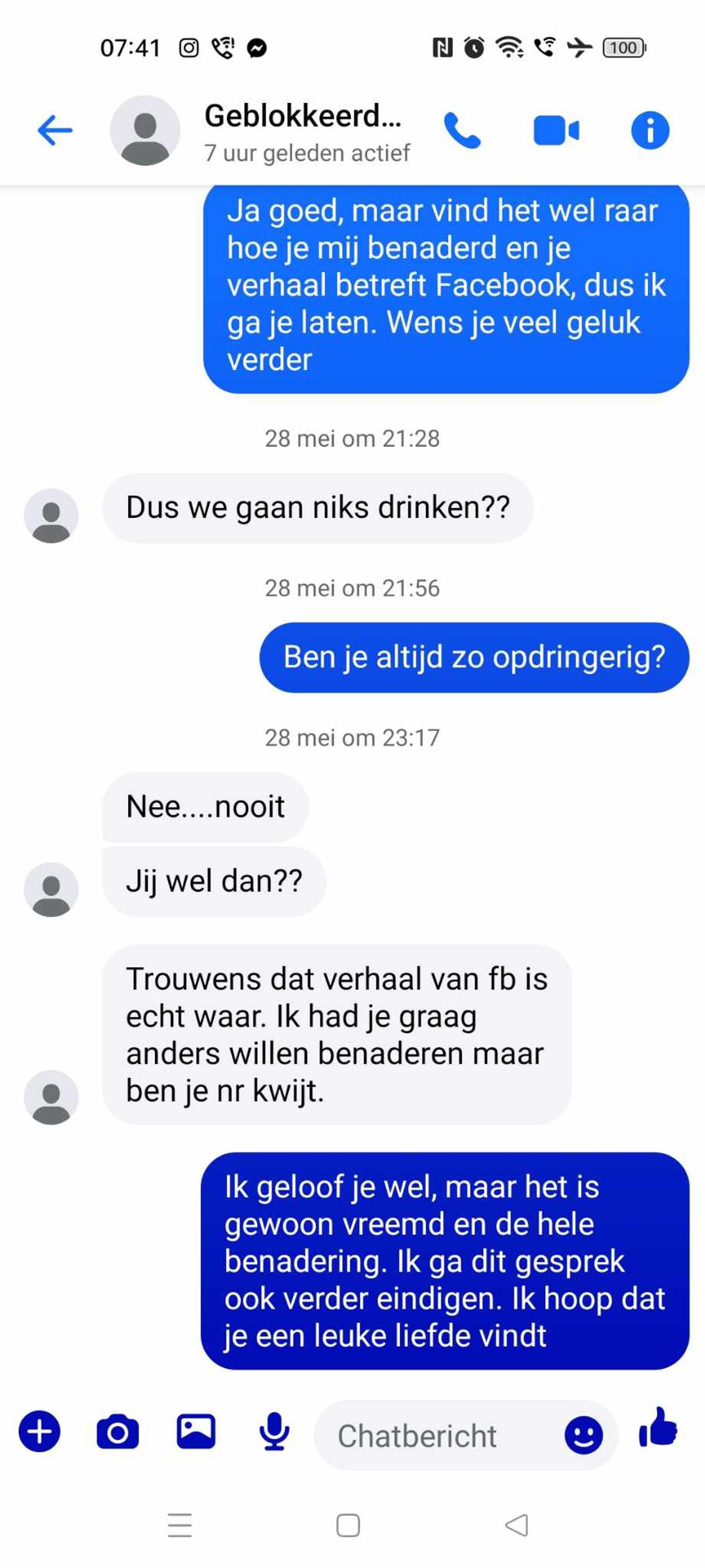Tap the Android back triangle button
Image resolution: width=705 pixels, height=1568 pixels.
point(516,1525)
